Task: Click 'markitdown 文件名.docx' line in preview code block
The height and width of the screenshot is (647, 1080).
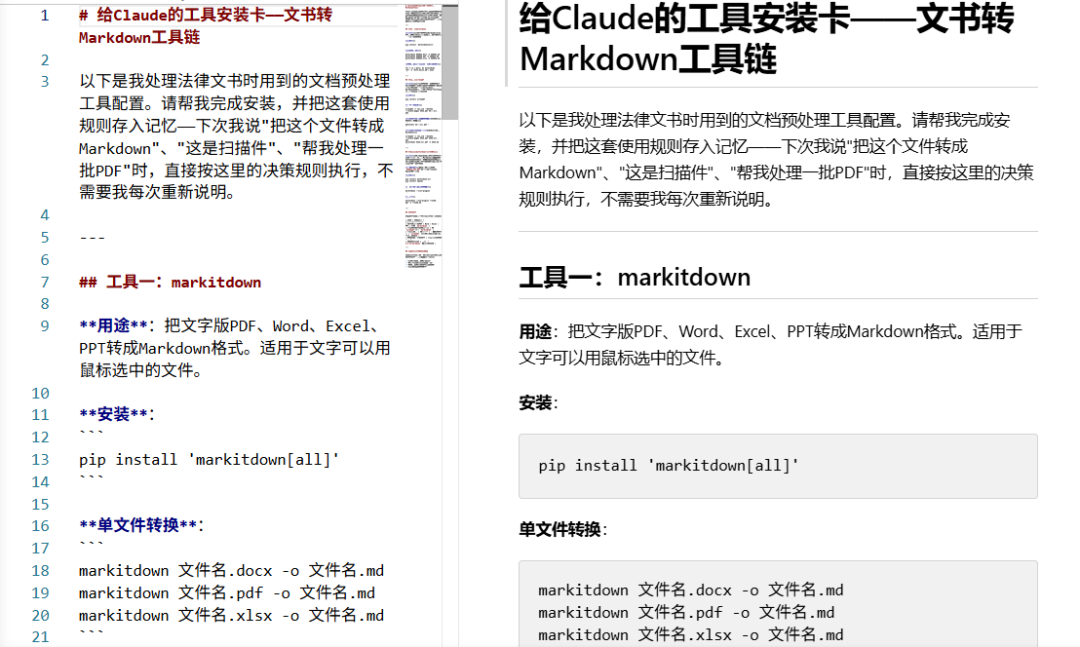Action: point(691,590)
